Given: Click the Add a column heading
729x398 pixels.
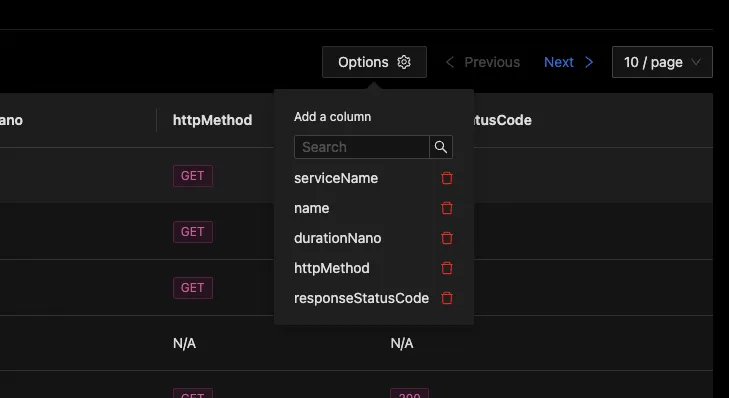Looking at the screenshot, I should coord(332,117).
